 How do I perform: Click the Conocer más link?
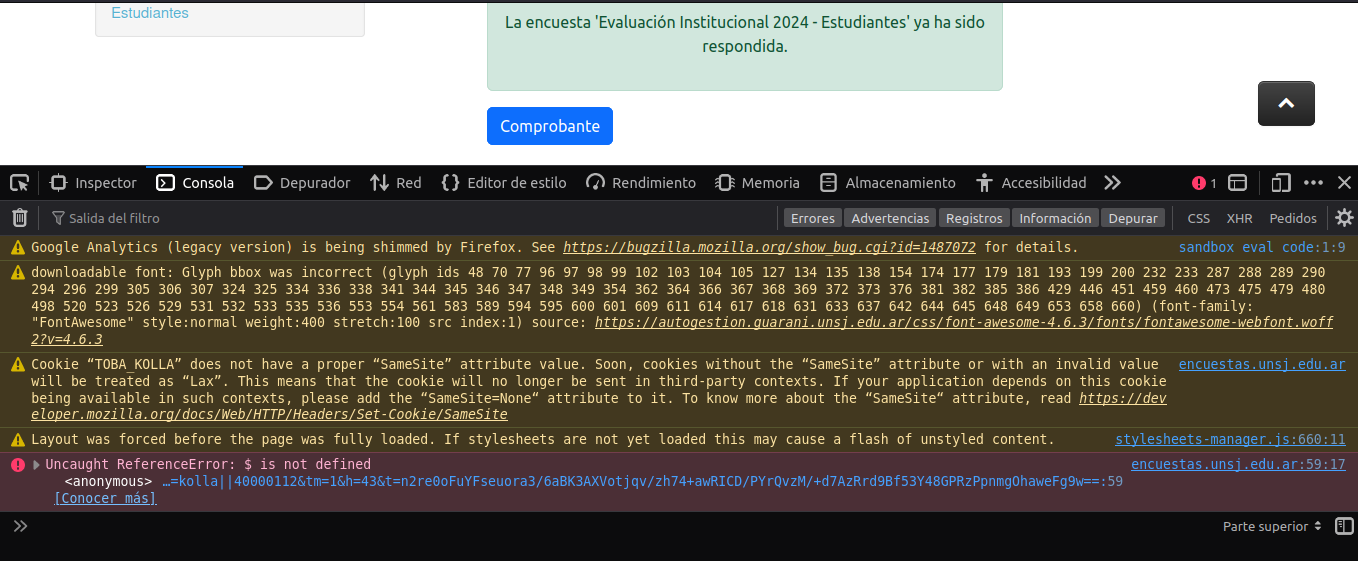click(x=105, y=498)
